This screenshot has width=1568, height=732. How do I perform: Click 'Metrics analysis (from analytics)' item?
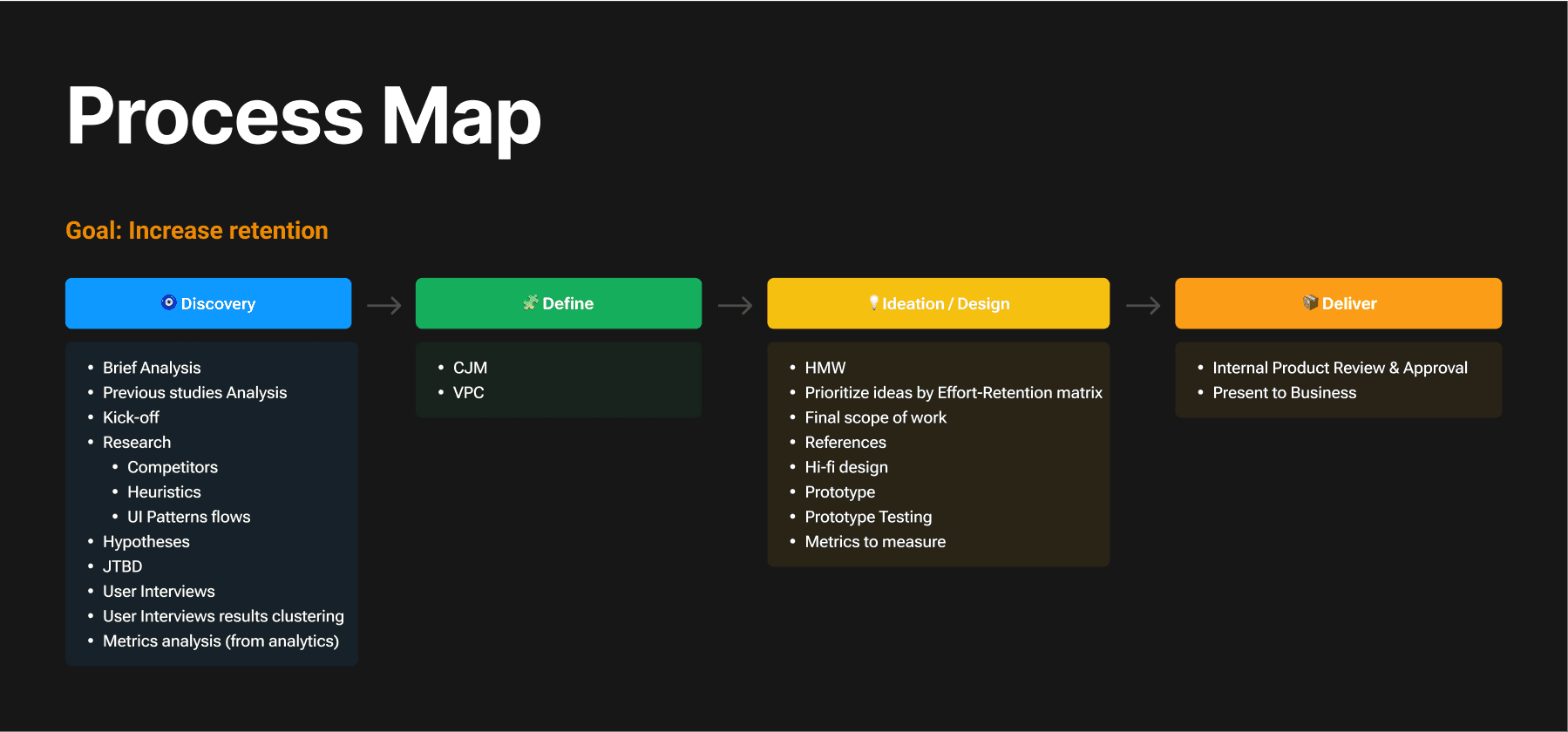[x=221, y=640]
